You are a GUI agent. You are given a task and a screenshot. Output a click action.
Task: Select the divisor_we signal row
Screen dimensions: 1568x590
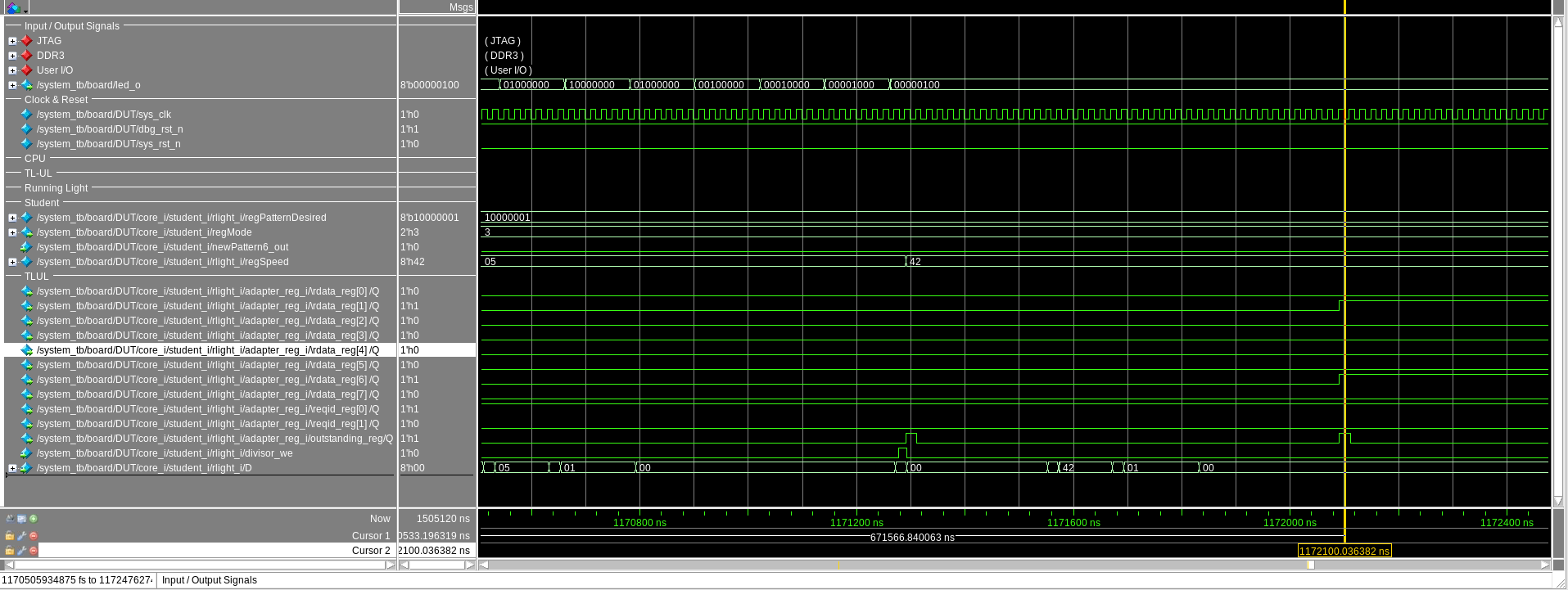pyautogui.click(x=164, y=453)
